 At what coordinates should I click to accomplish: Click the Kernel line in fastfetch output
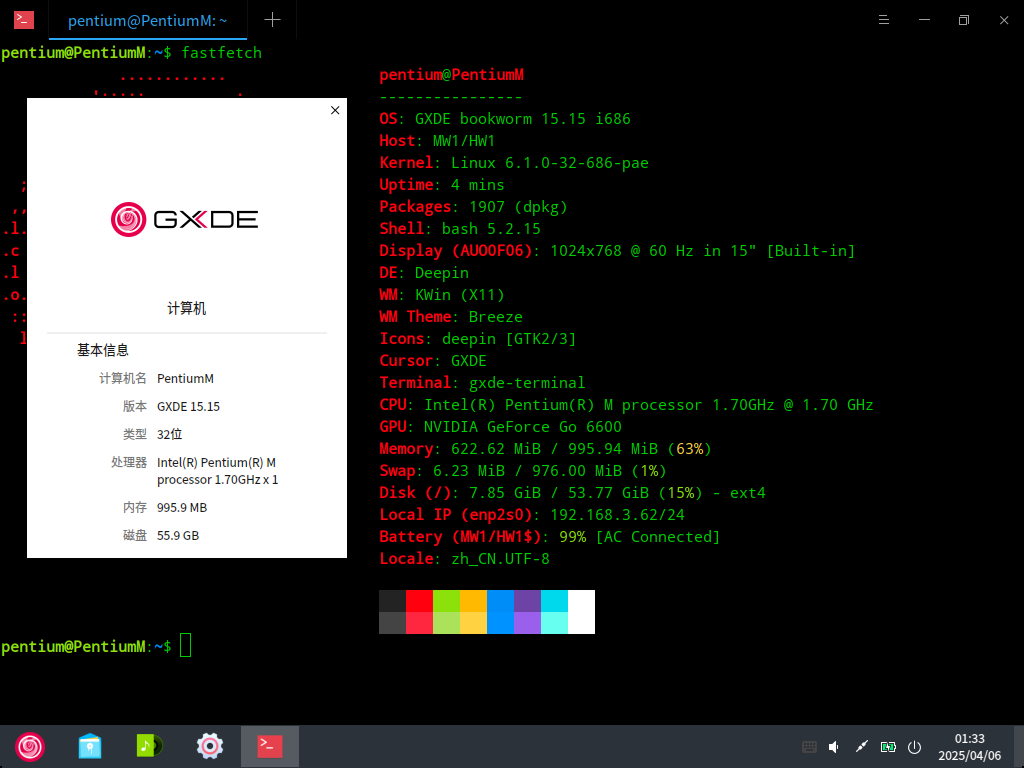[x=514, y=163]
